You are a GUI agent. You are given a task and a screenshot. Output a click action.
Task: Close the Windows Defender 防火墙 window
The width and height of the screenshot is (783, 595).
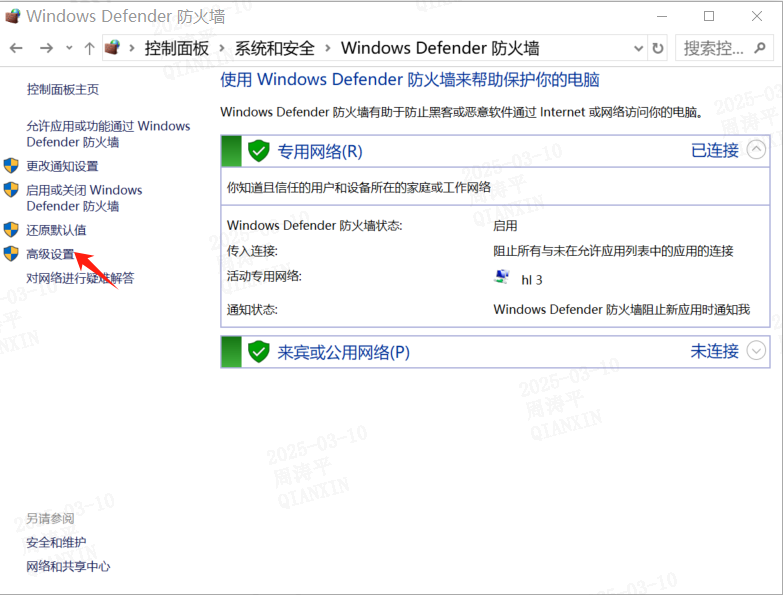(x=757, y=16)
